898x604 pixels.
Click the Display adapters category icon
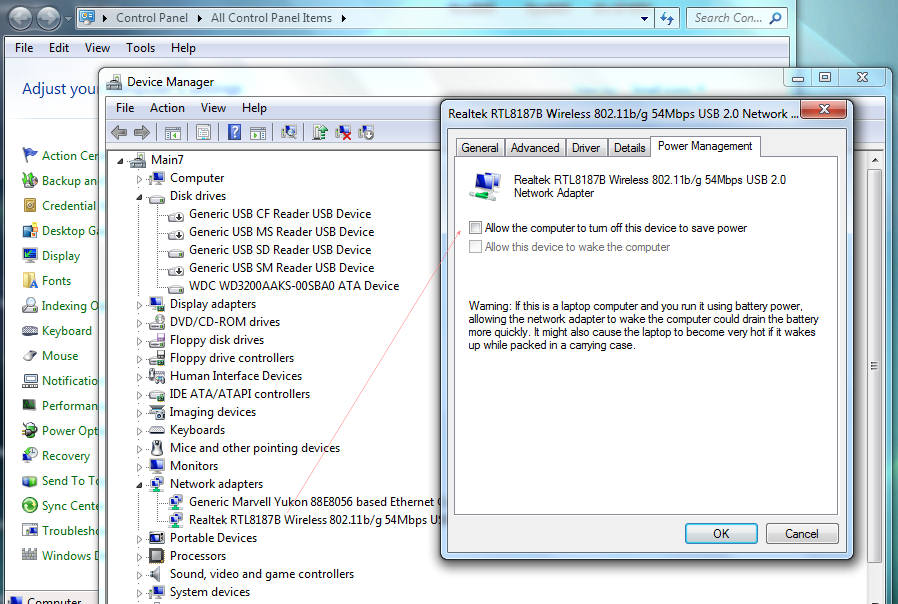coord(156,304)
